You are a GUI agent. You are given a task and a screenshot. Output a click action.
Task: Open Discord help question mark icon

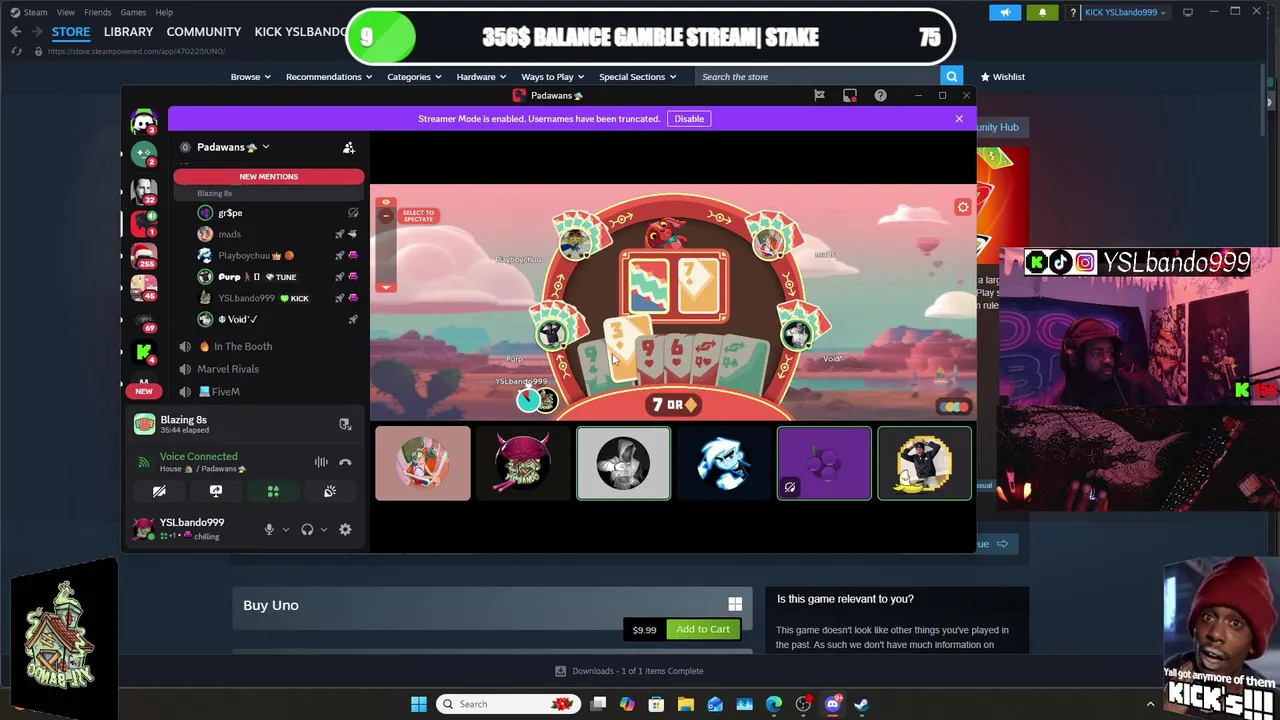(x=880, y=95)
